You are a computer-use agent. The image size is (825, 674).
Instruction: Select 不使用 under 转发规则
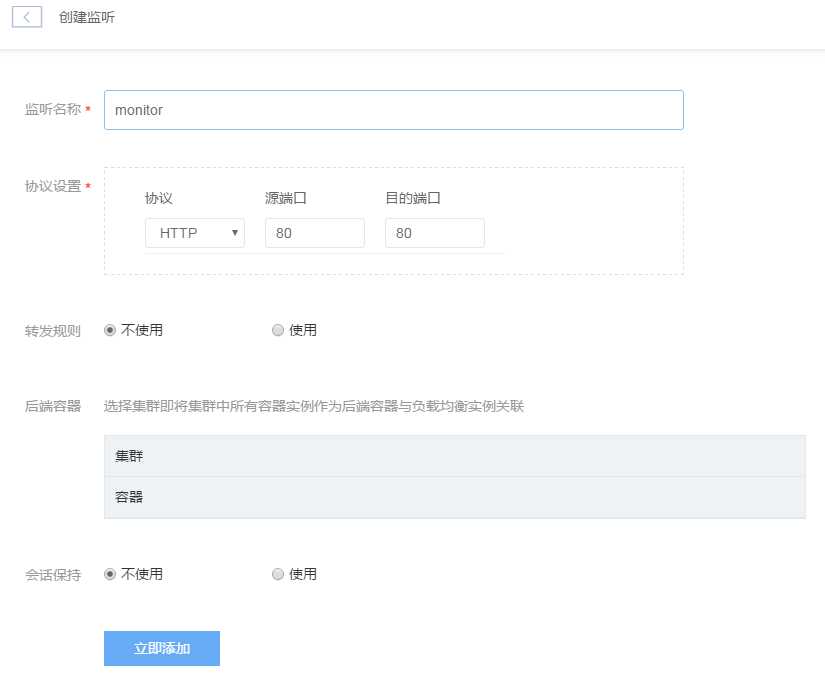pyautogui.click(x=110, y=330)
